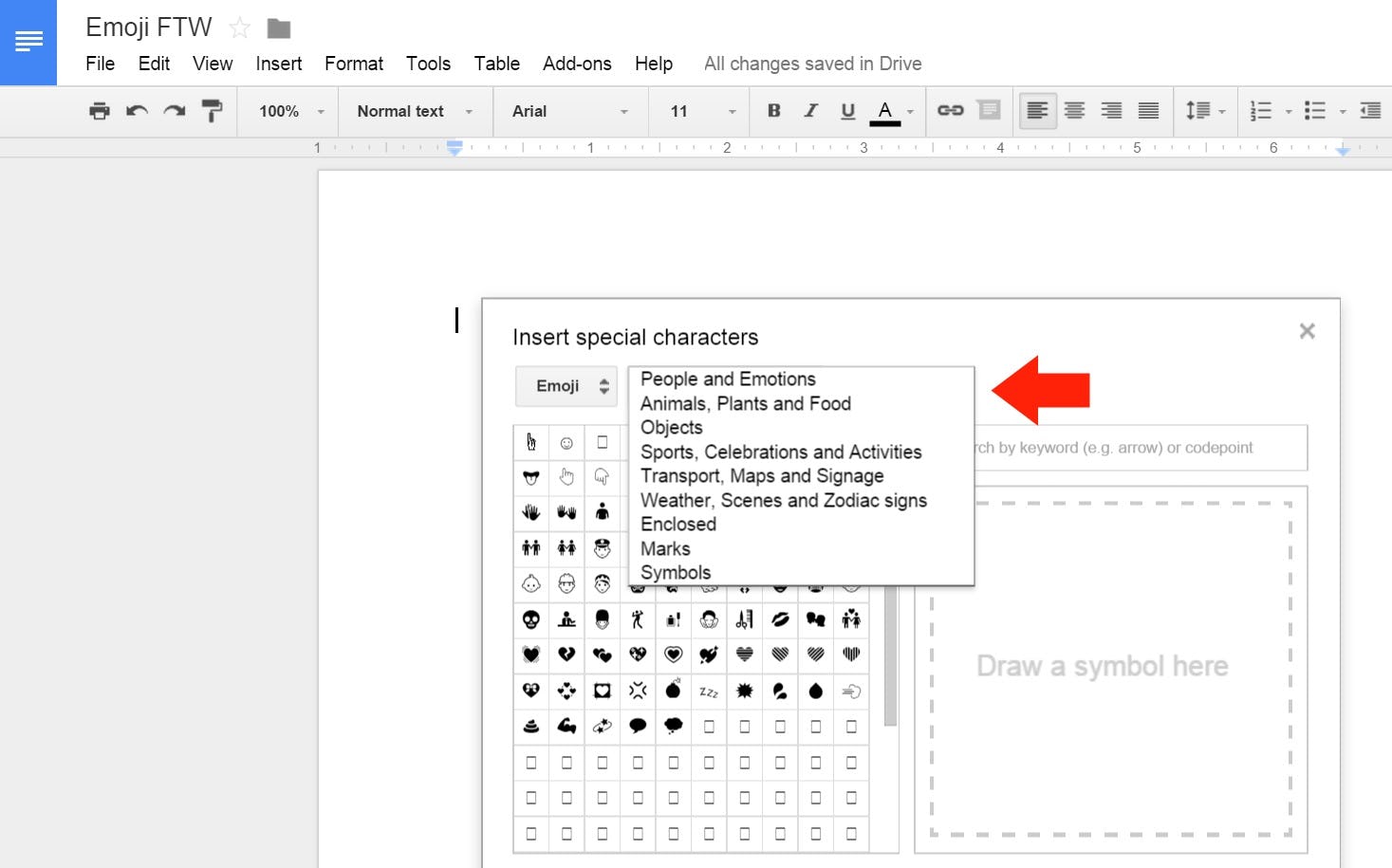This screenshot has width=1392, height=868.
Task: Select the speech bubble emoji
Action: [638, 726]
